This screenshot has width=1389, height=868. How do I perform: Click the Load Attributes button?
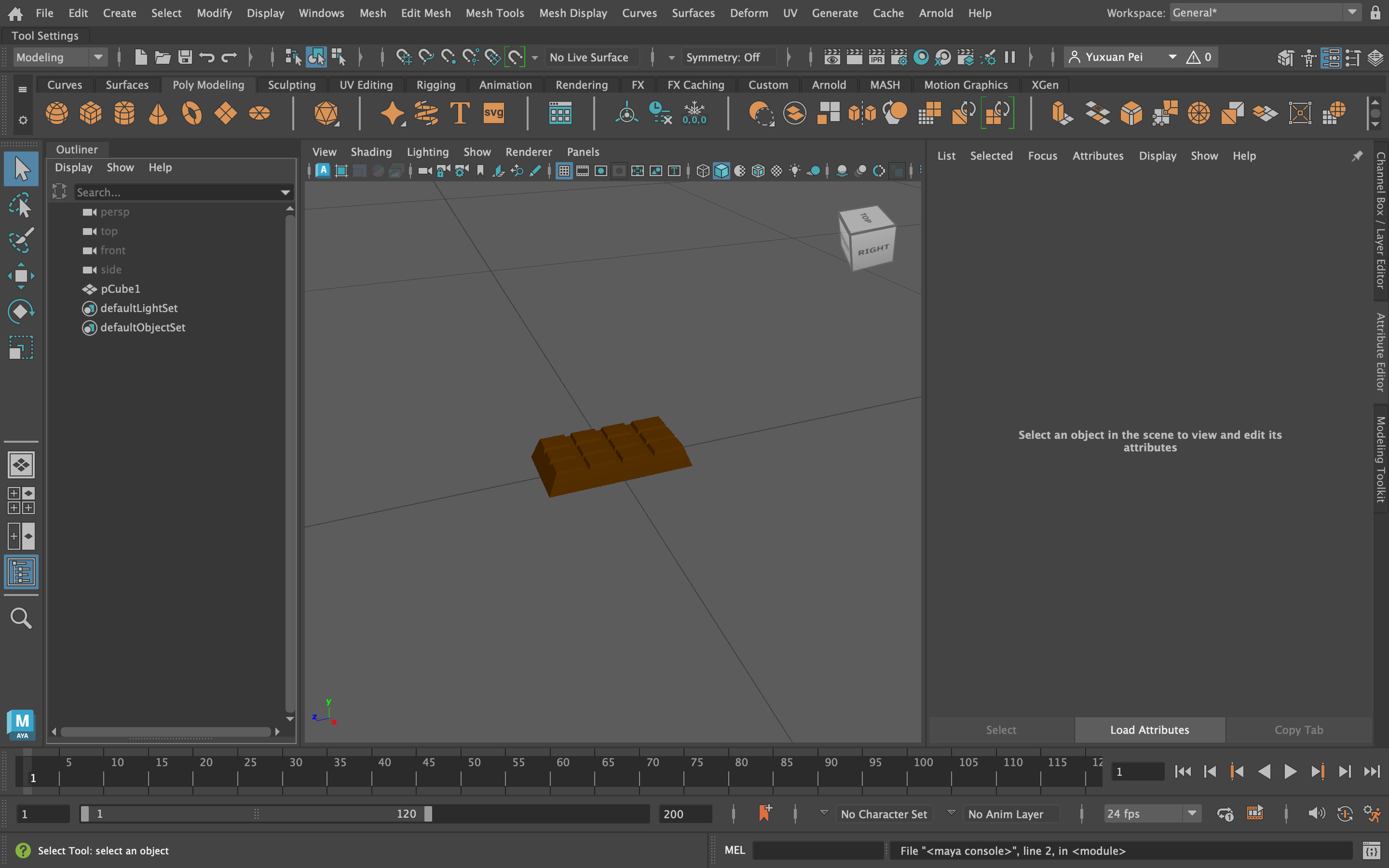[x=1149, y=730]
